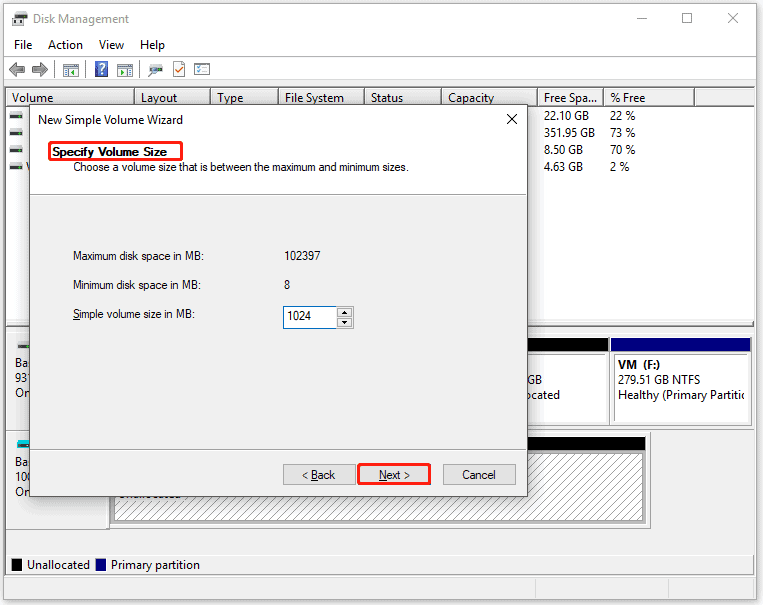Click the Properties checkmark page toolbar icon
This screenshot has height=605, width=763.
(179, 70)
